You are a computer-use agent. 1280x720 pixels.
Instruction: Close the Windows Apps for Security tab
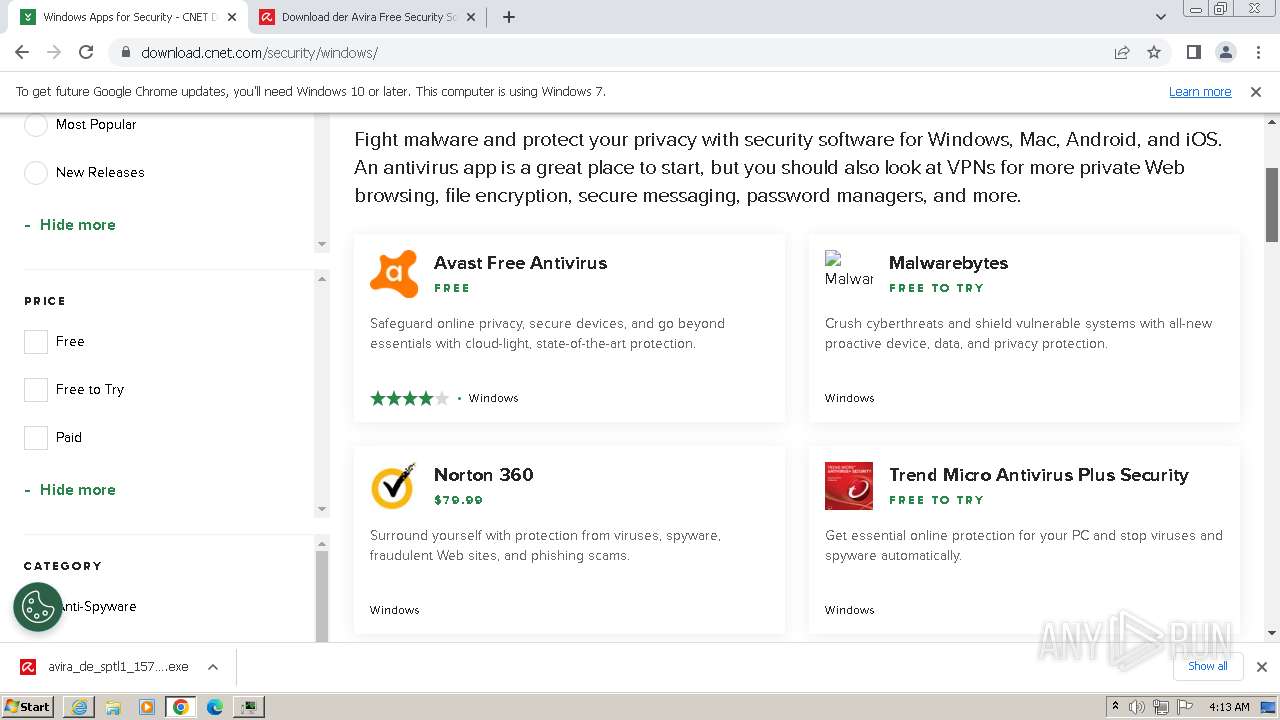coord(232,17)
